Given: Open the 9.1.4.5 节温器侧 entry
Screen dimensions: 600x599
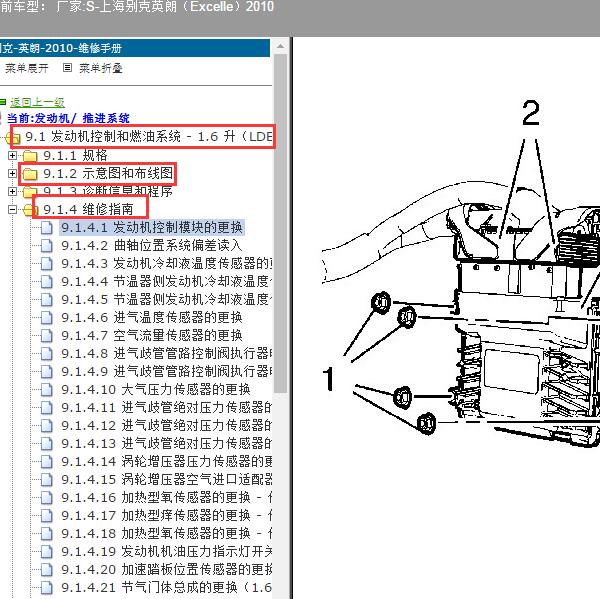Looking at the screenshot, I should tap(166, 299).
